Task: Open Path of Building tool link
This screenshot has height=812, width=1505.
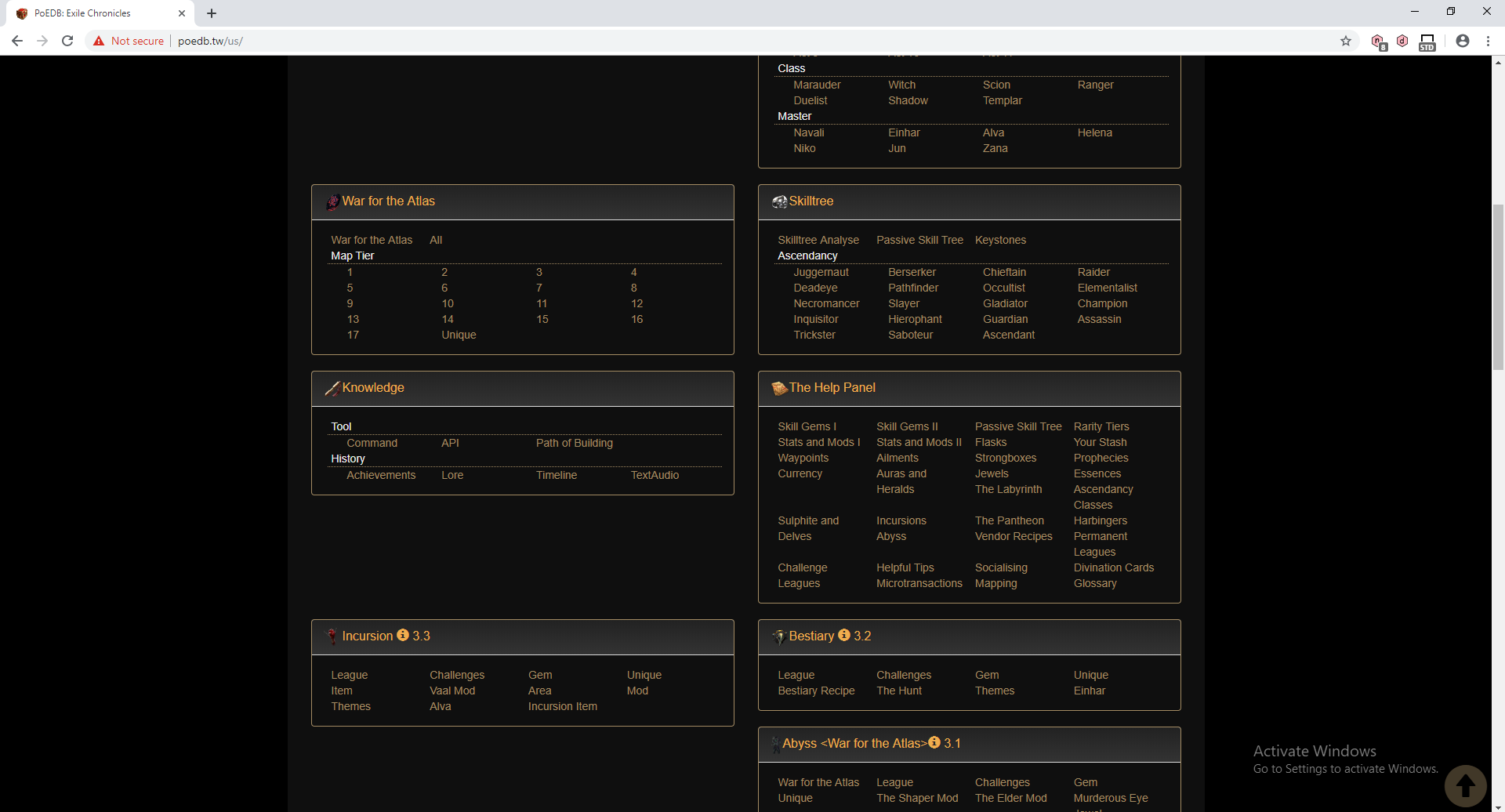Action: pos(575,443)
